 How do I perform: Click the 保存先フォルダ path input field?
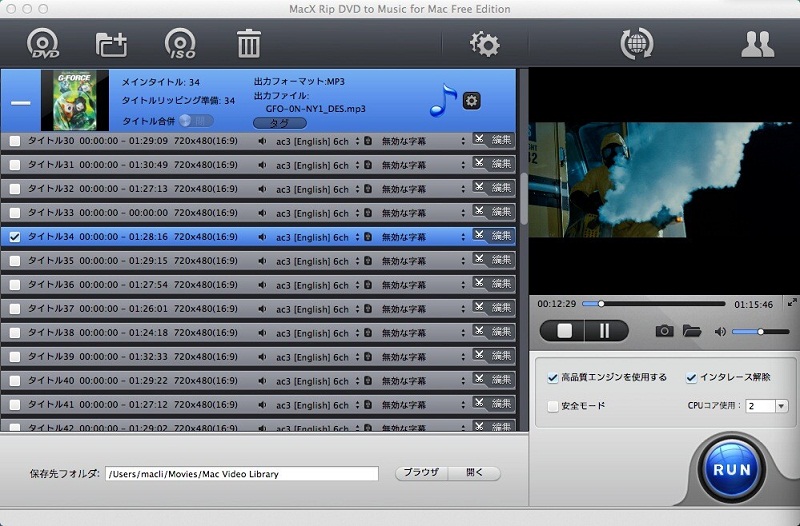[x=242, y=473]
